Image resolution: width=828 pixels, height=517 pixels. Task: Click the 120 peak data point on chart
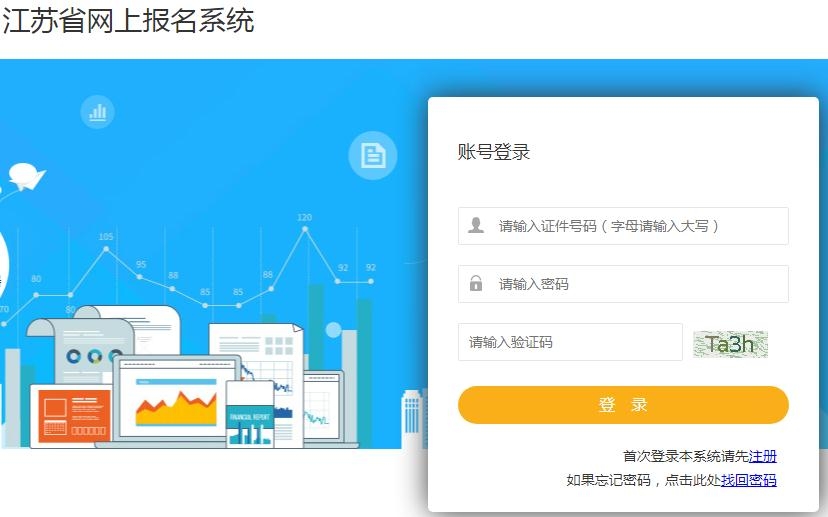click(305, 229)
